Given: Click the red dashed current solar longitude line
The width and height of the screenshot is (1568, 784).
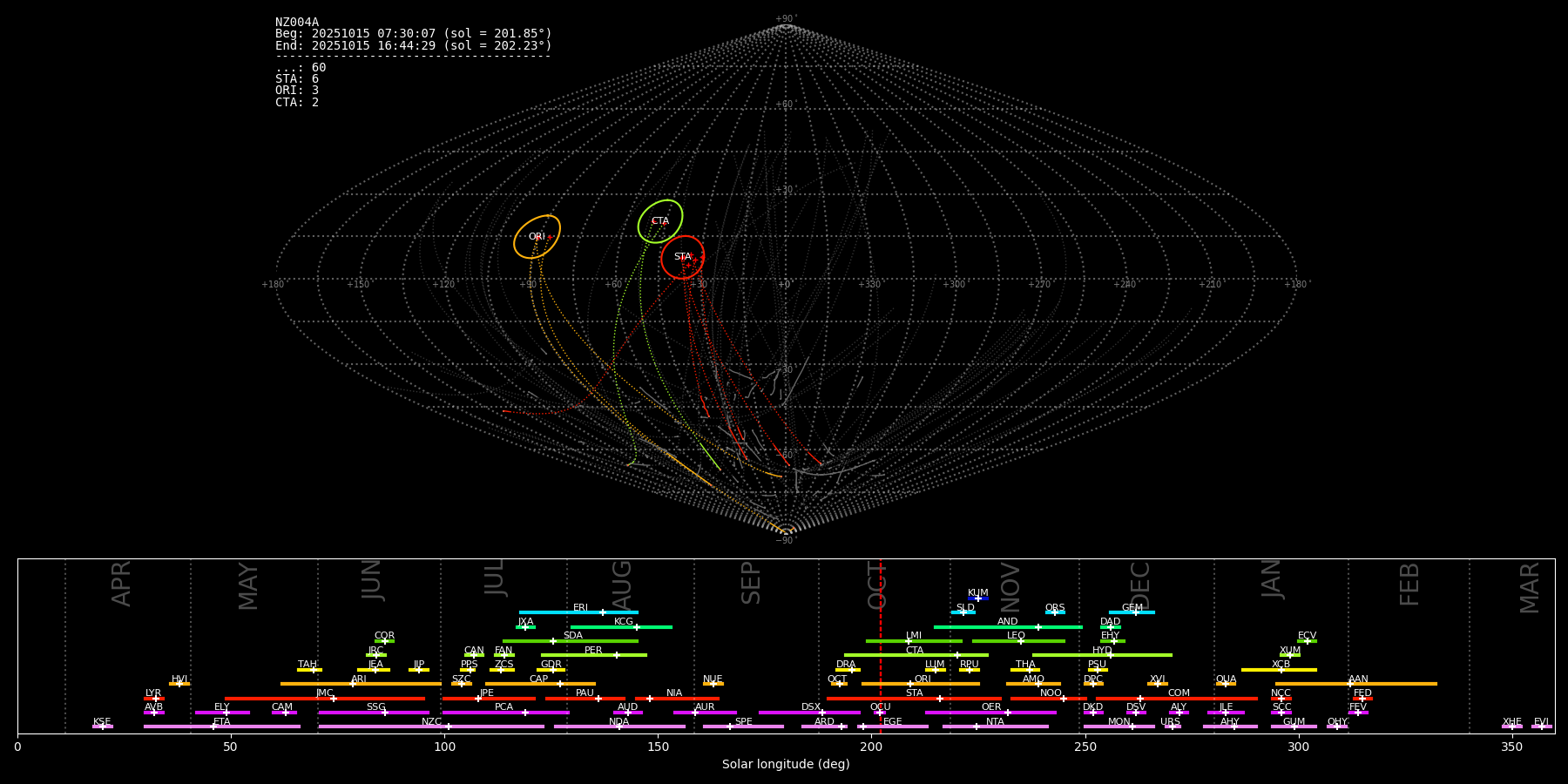Looking at the screenshot, I should 881,645.
